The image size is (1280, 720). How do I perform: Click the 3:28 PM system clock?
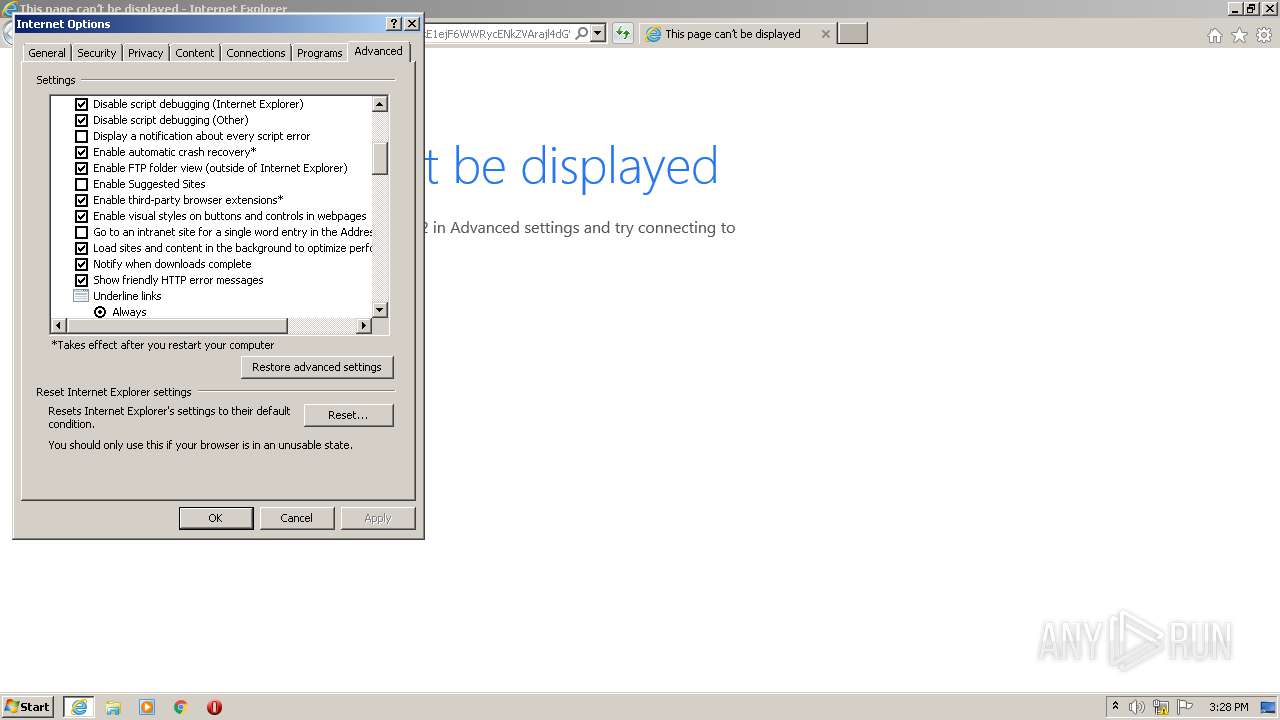[x=1228, y=707]
